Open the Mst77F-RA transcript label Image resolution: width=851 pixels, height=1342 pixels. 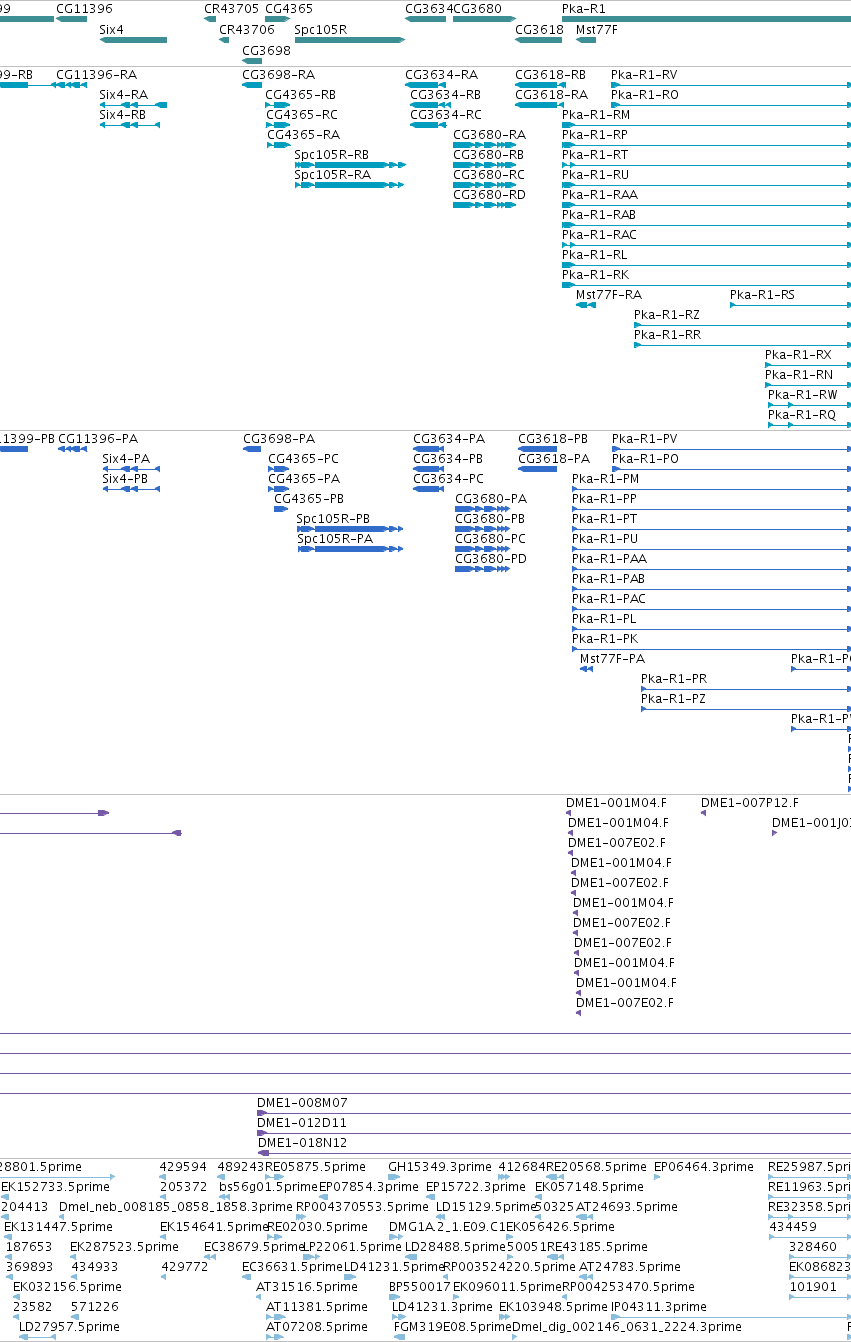coord(609,294)
